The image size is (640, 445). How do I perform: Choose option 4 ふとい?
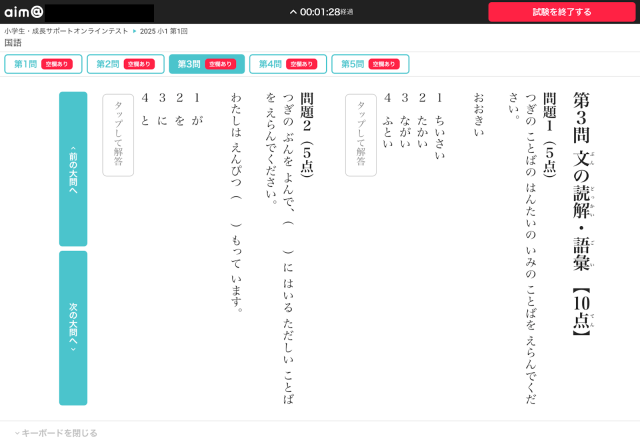[388, 118]
